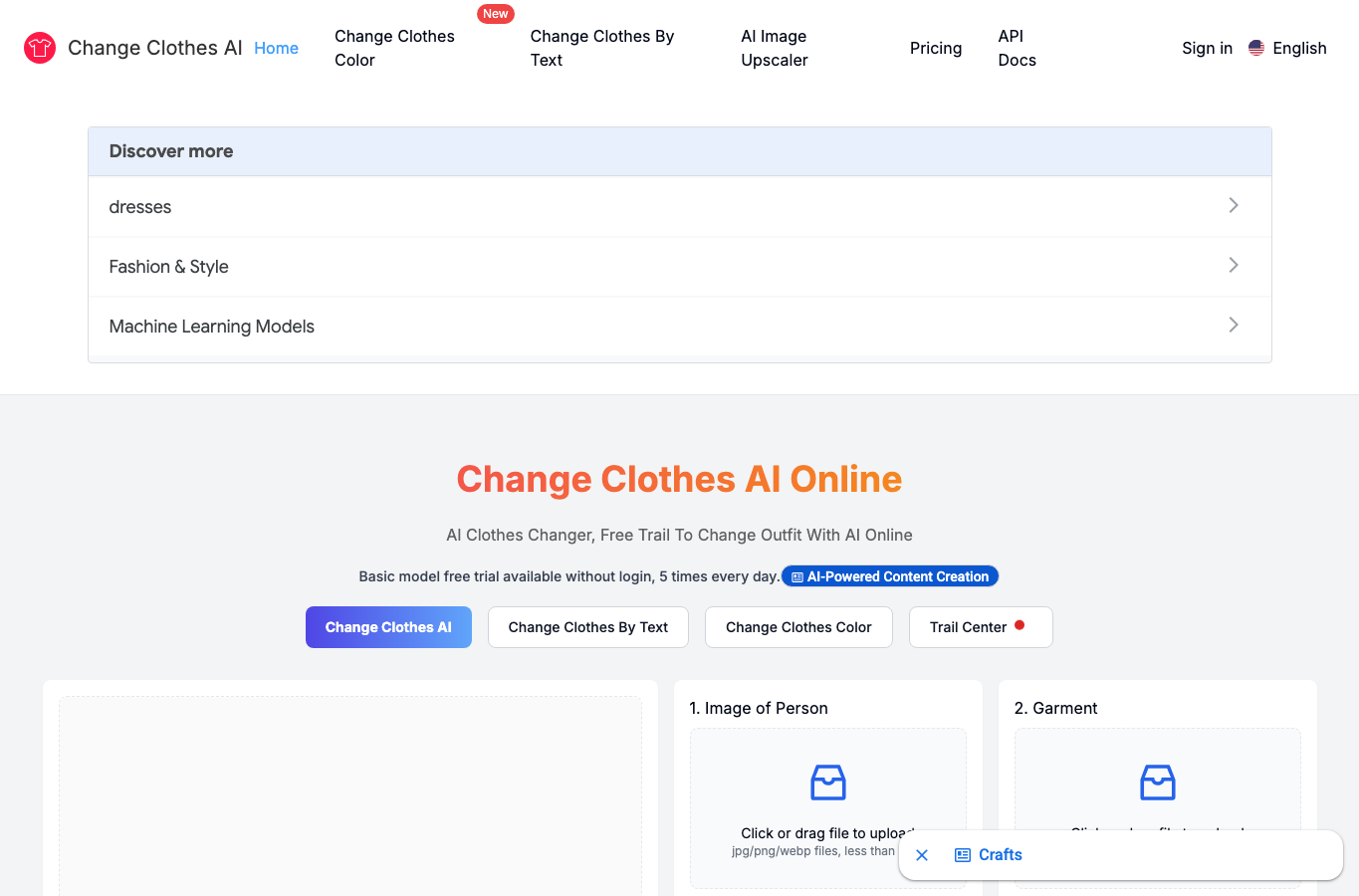This screenshot has width=1359, height=896.
Task: Expand the dresses row chevron
Action: pos(1234,205)
